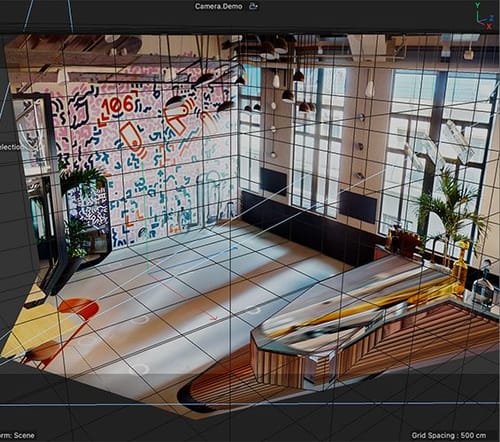Click the XYZ orientation axis gizmo
Screen dimensions: 500x442
click(484, 16)
